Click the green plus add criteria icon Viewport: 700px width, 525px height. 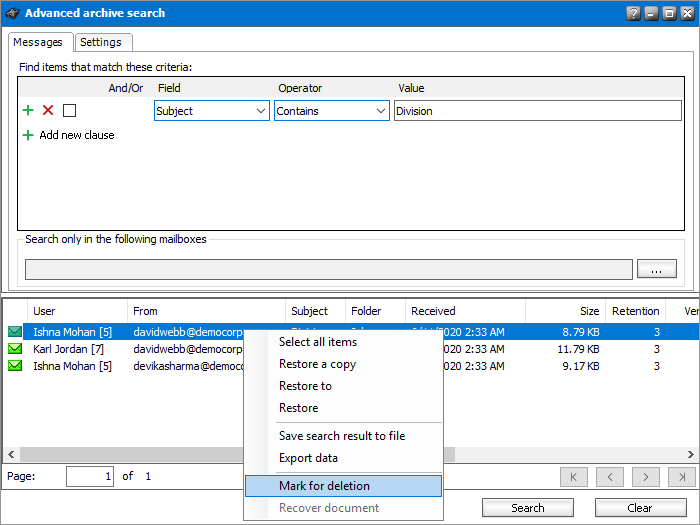[x=28, y=111]
